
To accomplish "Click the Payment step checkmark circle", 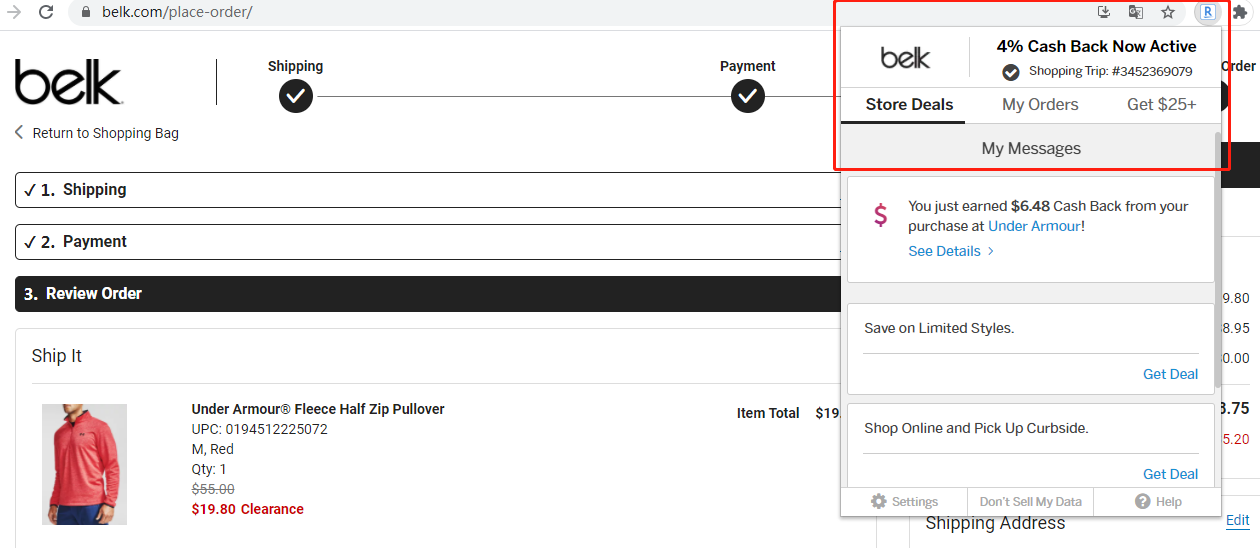I will point(748,97).
